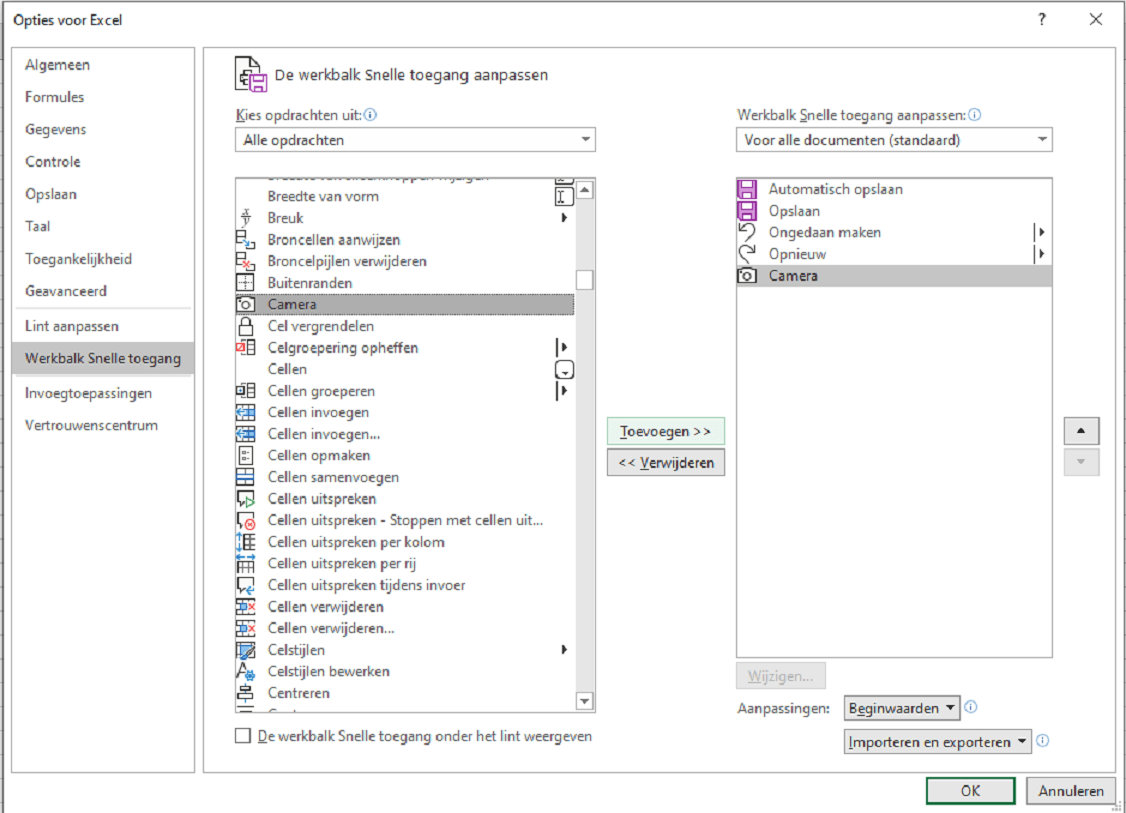Screen dimensions: 1126x813
Task: Click the dropdown indicator on Cellen row
Action: 564,369
